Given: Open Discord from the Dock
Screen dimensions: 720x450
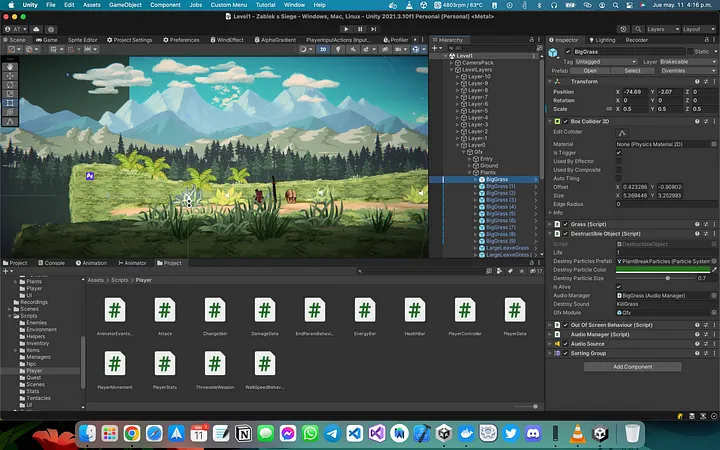Looking at the screenshot, I should point(533,433).
